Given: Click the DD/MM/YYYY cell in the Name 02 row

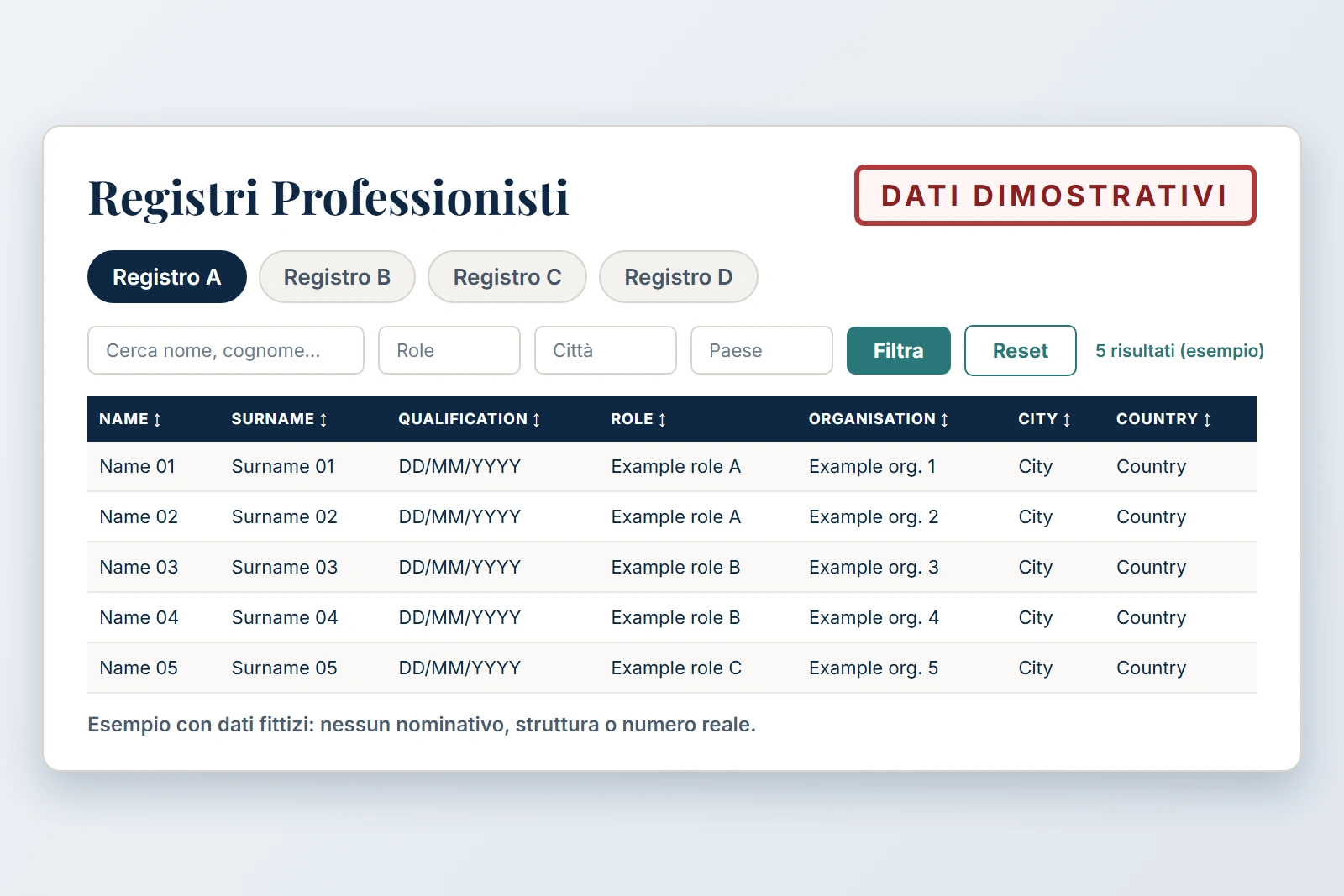Looking at the screenshot, I should coord(459,516).
